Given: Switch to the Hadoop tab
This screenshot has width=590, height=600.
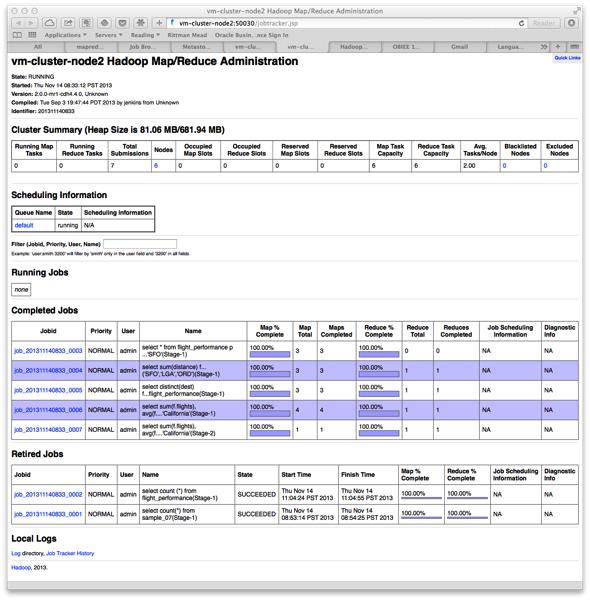Looking at the screenshot, I should pos(354,47).
